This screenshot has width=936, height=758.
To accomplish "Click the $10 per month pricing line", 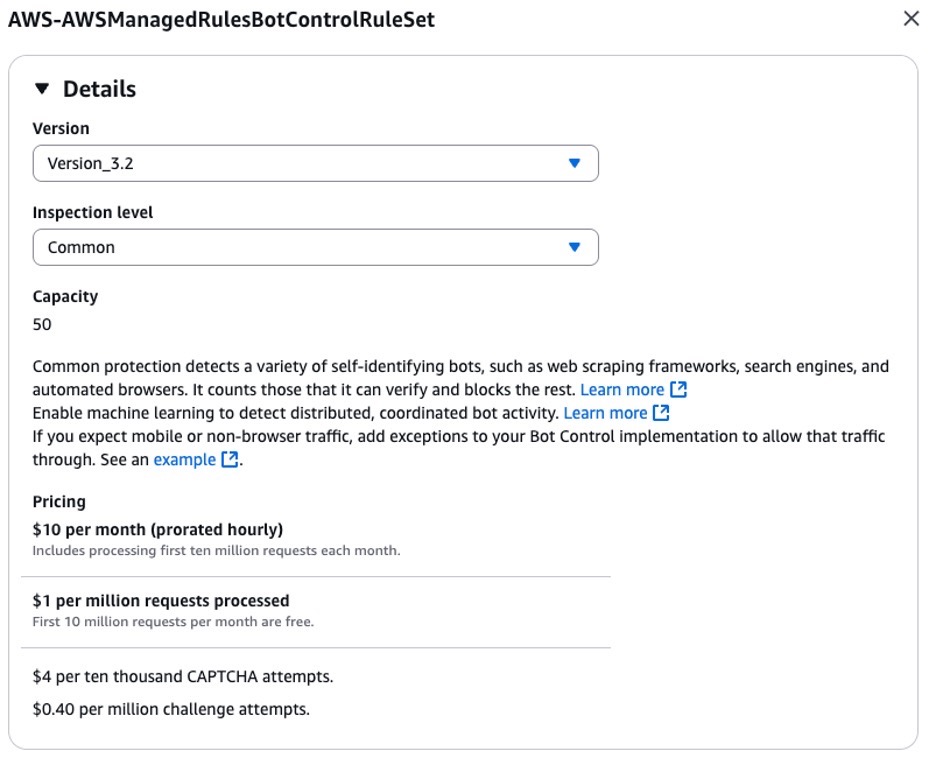I will pyautogui.click(x=158, y=529).
